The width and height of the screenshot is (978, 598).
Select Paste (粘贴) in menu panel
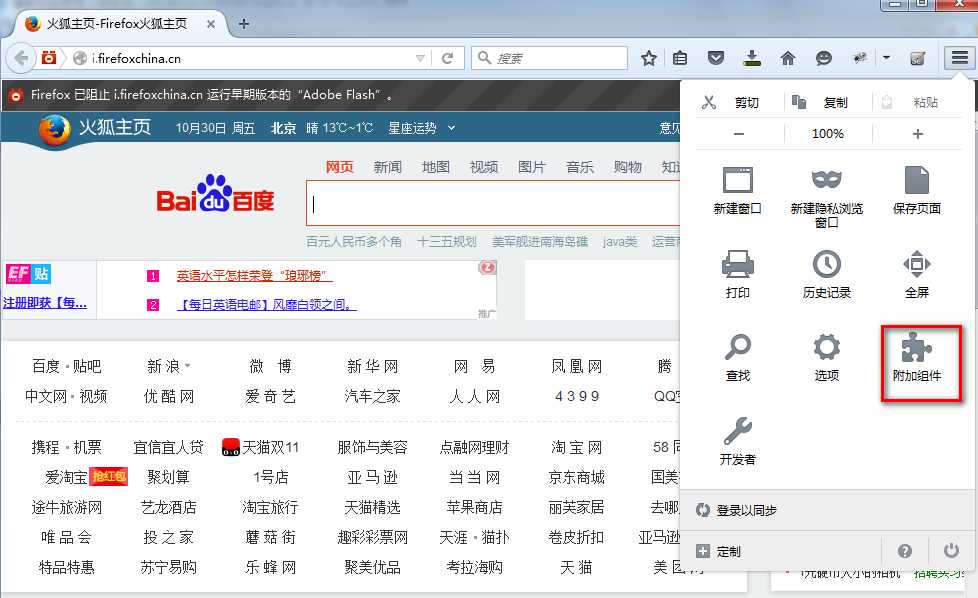(909, 102)
